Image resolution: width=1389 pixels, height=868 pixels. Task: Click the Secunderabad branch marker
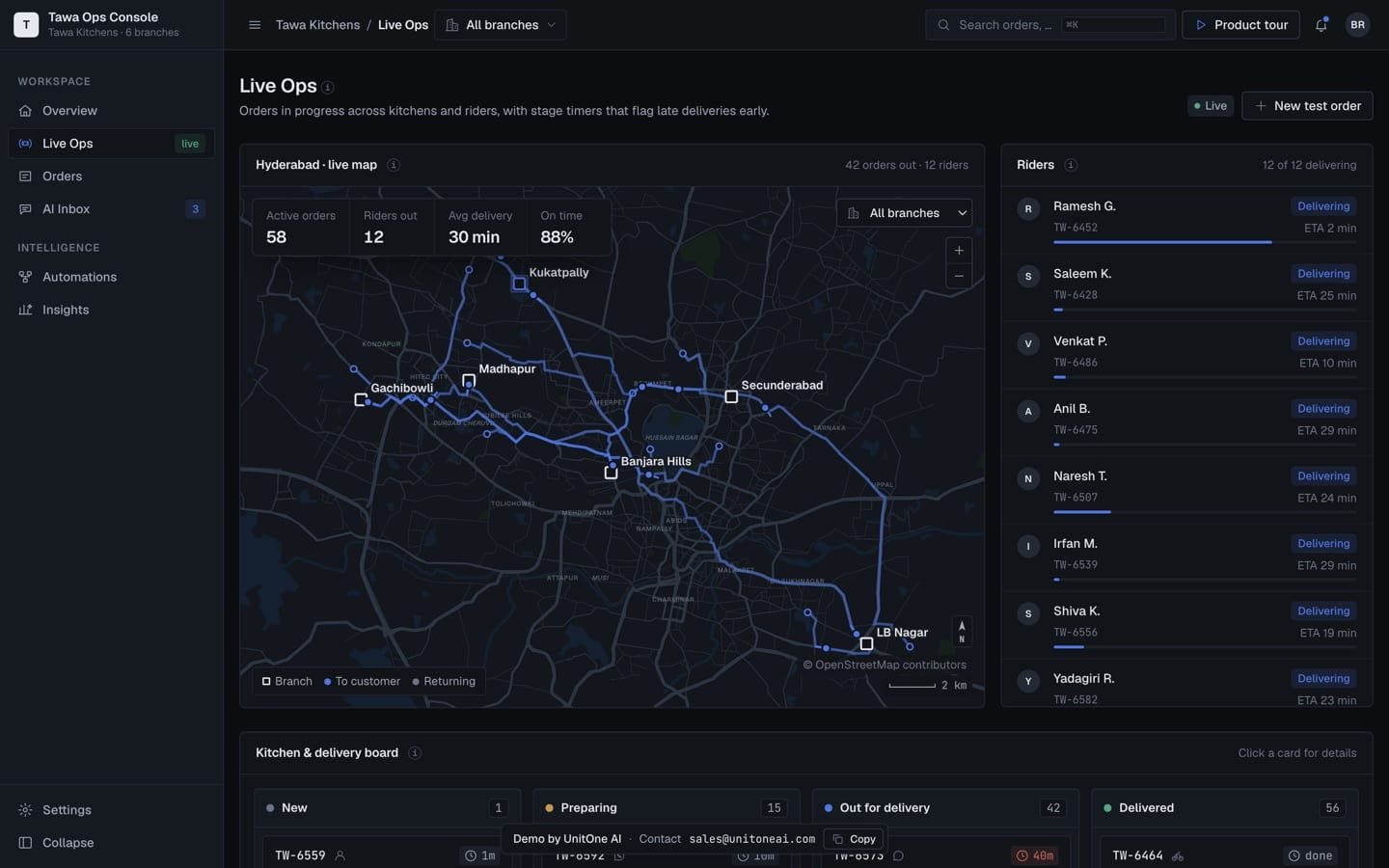731,396
